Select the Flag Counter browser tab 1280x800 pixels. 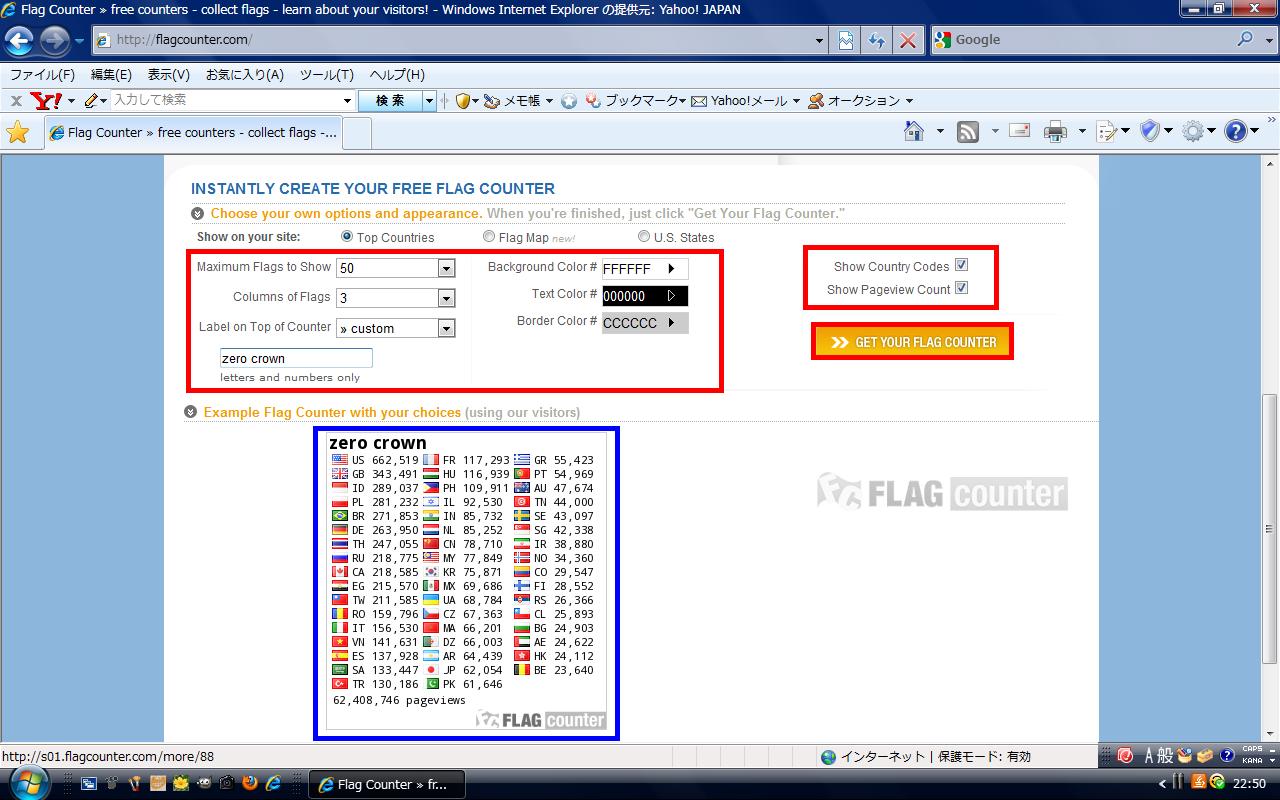(193, 132)
